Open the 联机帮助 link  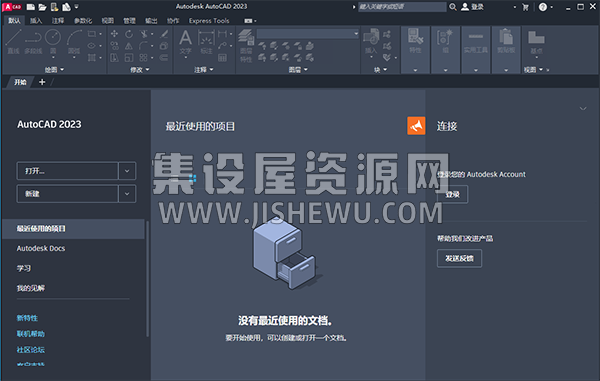31,334
